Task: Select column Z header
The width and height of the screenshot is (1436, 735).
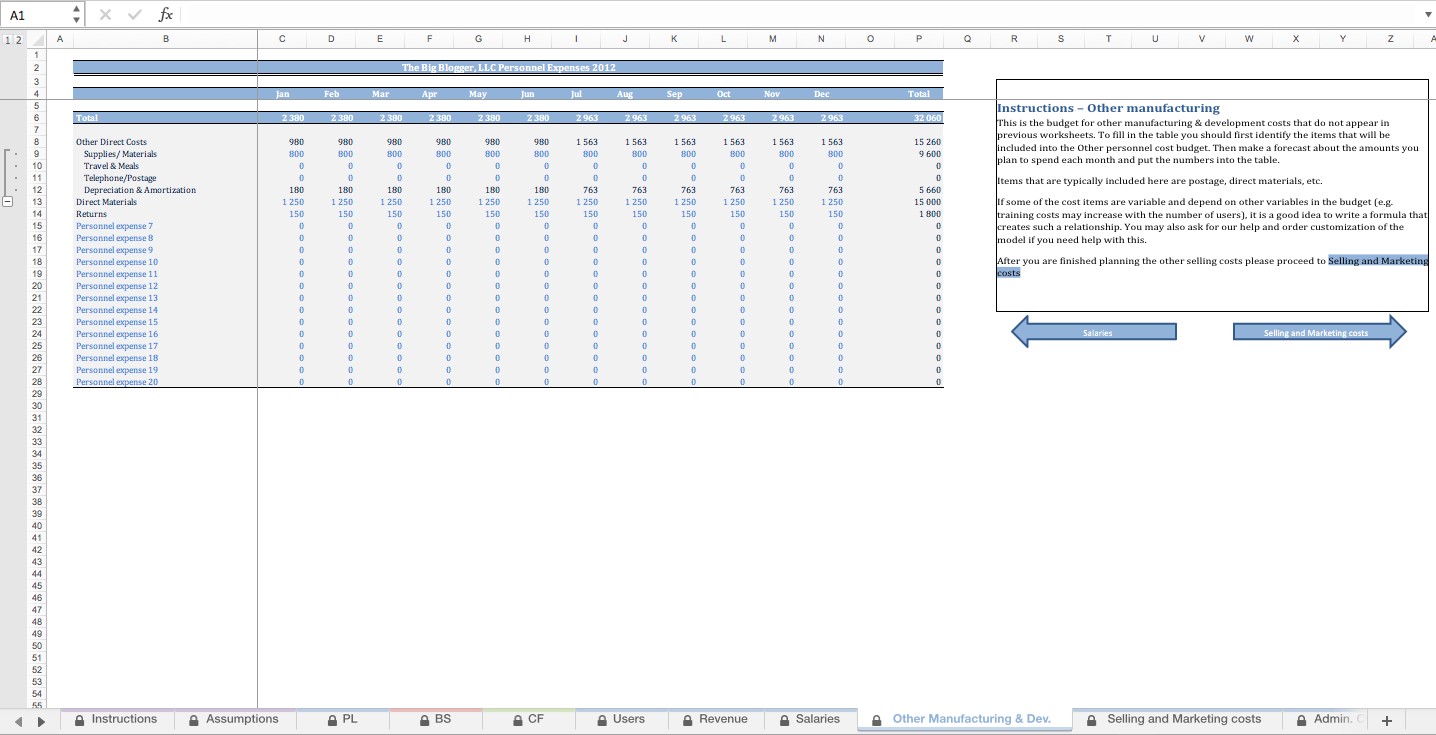Action: (1390, 39)
